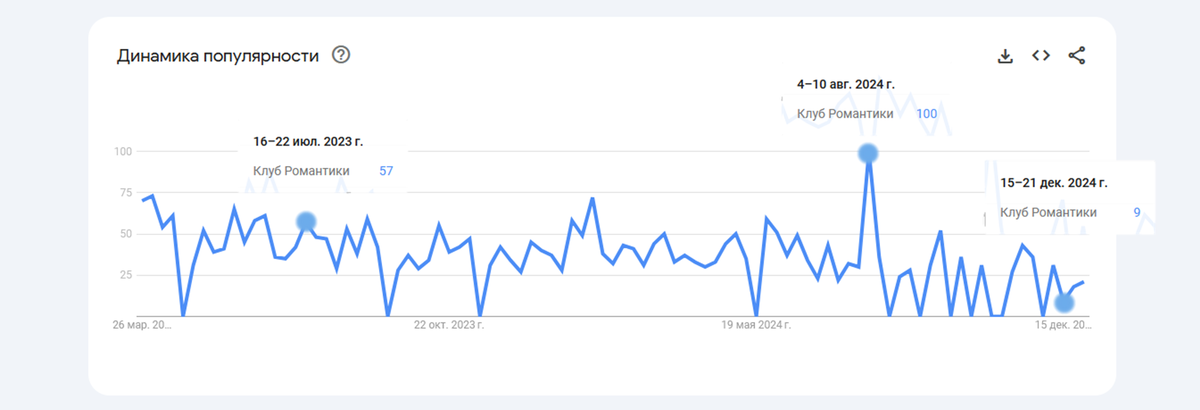This screenshot has height=410, width=1200.
Task: Download the chart data as CSV
Action: (x=1006, y=56)
